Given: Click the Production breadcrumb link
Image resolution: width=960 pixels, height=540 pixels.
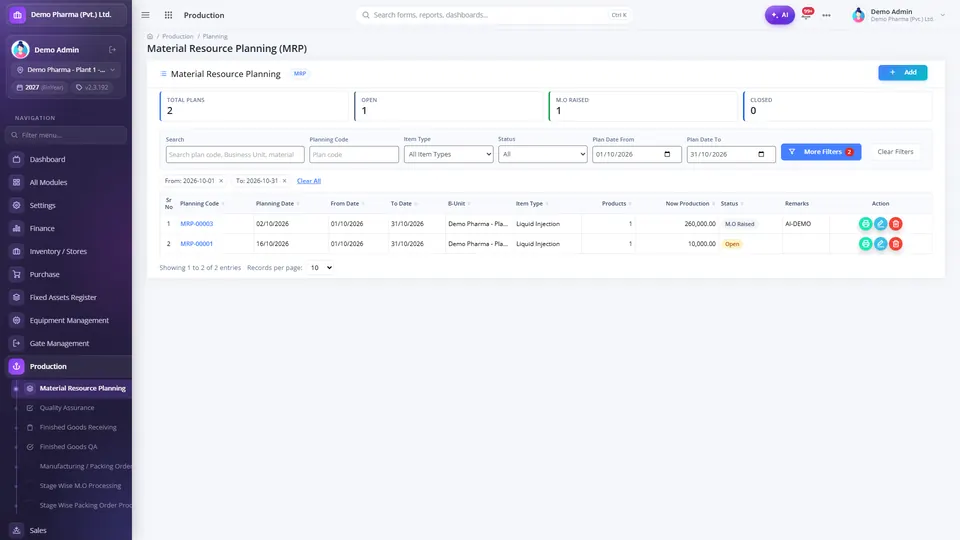Looking at the screenshot, I should (178, 37).
